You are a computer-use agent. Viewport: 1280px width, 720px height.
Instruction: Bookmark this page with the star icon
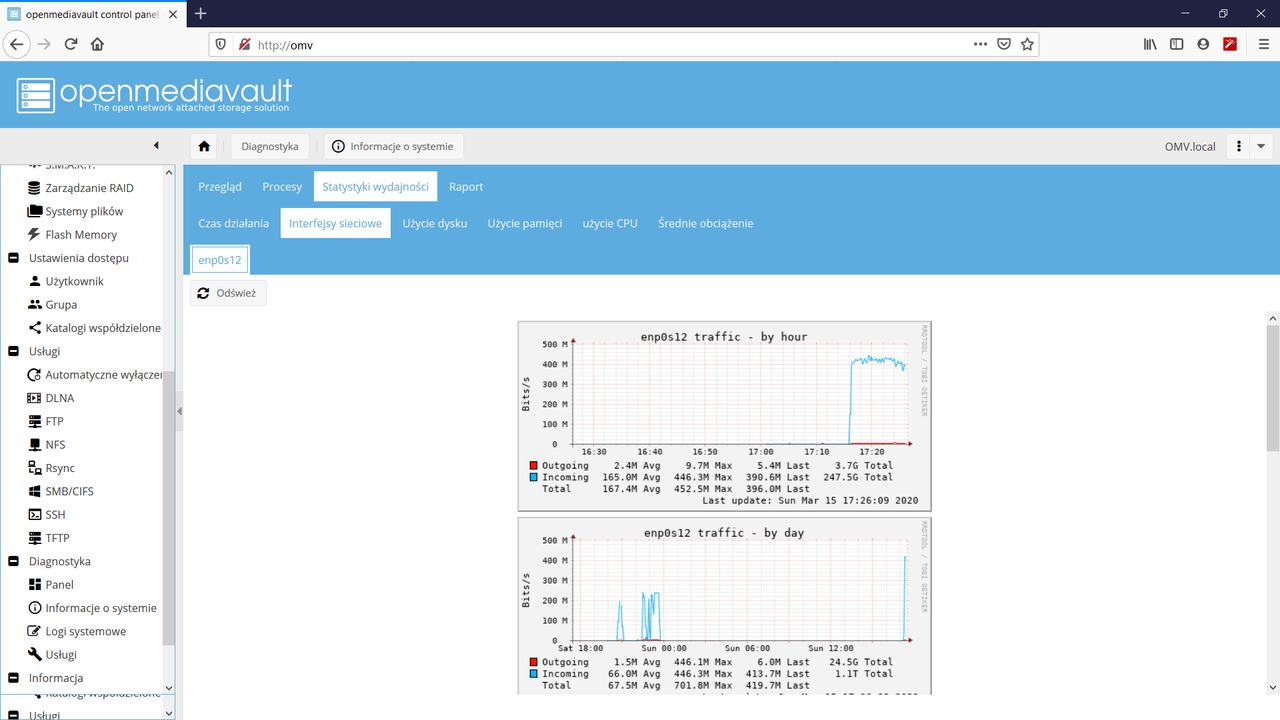coord(1026,44)
